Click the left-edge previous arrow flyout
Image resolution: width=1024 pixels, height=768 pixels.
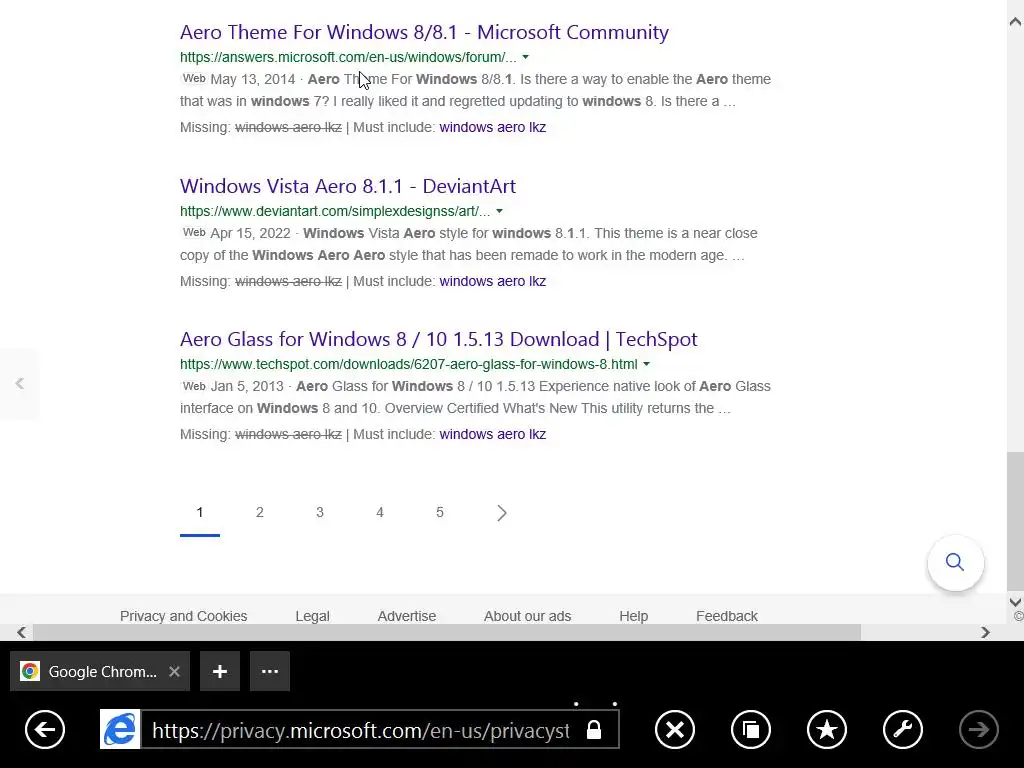click(19, 383)
